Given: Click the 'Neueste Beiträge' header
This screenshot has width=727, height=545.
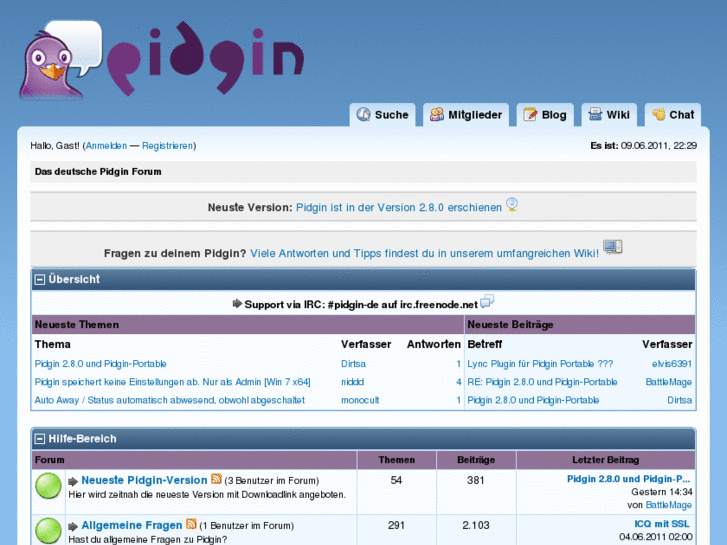Looking at the screenshot, I should tap(510, 325).
